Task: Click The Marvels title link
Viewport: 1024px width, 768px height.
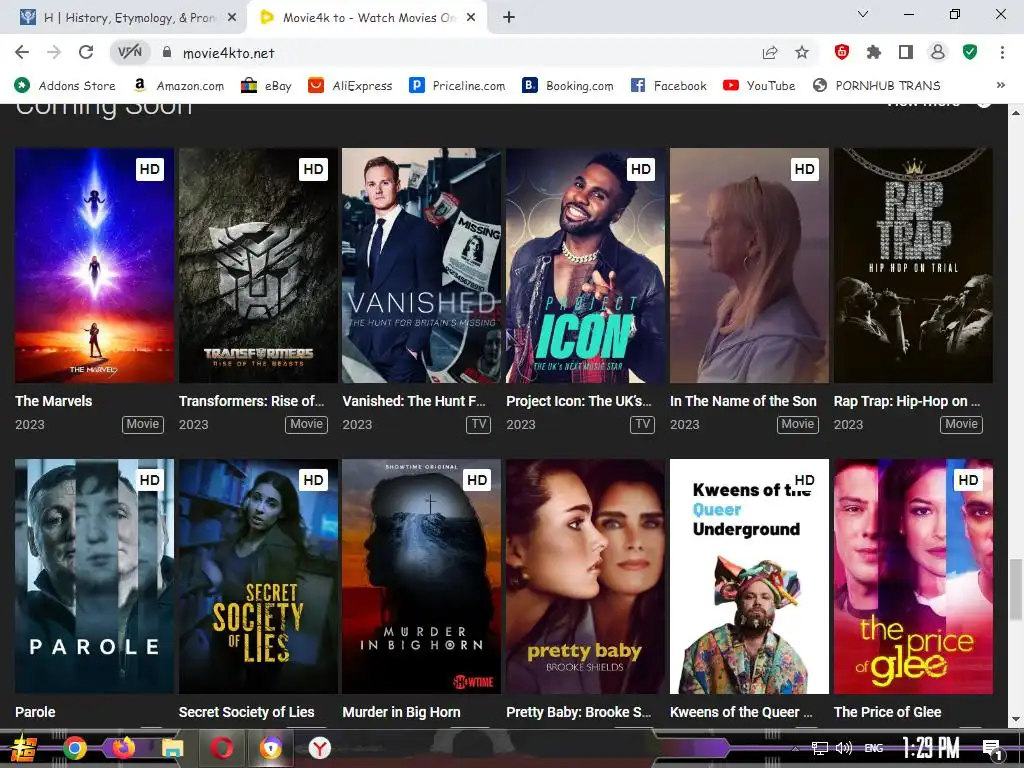Action: click(54, 401)
